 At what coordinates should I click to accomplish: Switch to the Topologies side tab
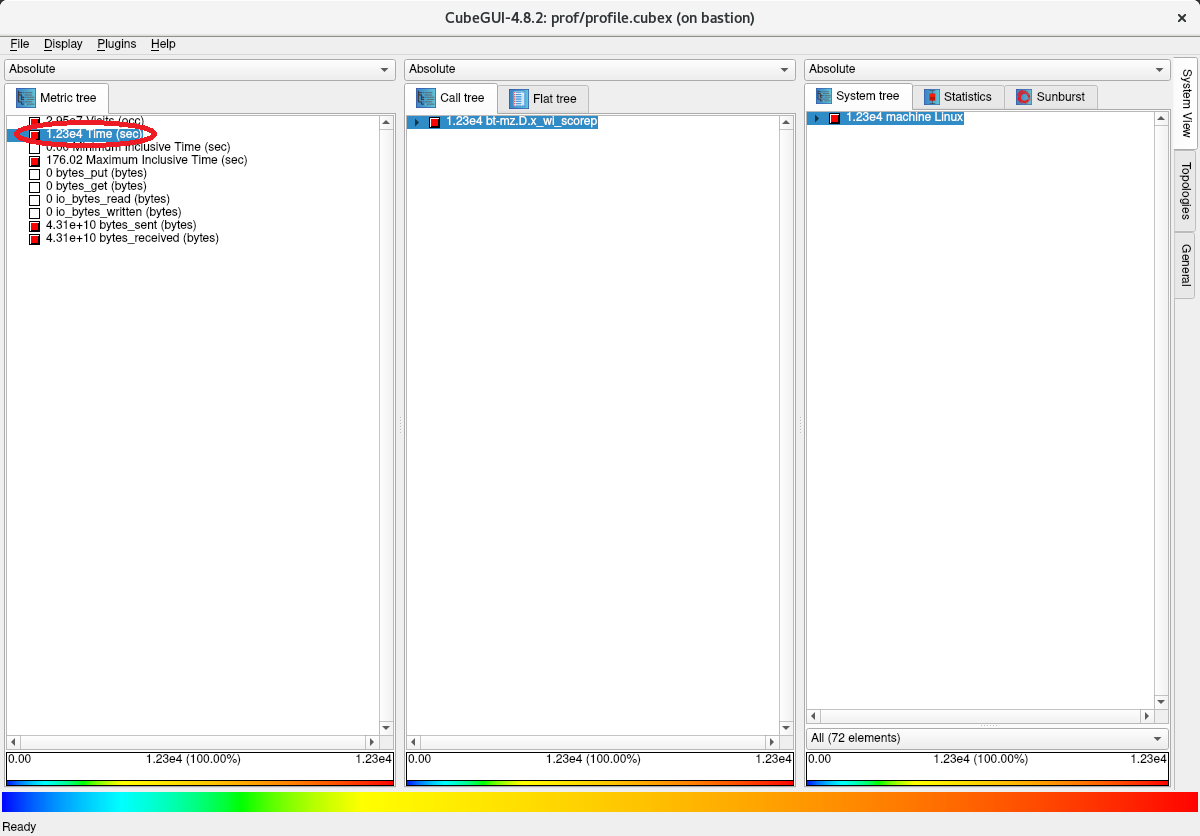click(1185, 191)
